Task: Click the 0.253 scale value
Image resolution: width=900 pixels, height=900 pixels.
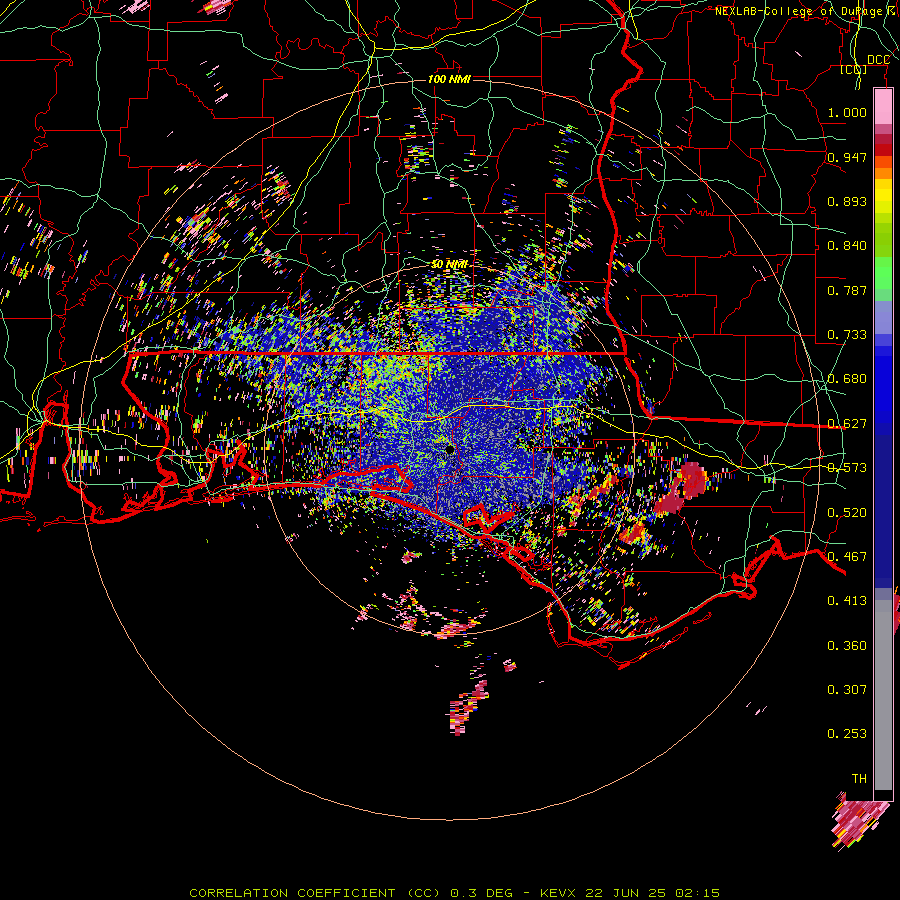Action: 847,734
